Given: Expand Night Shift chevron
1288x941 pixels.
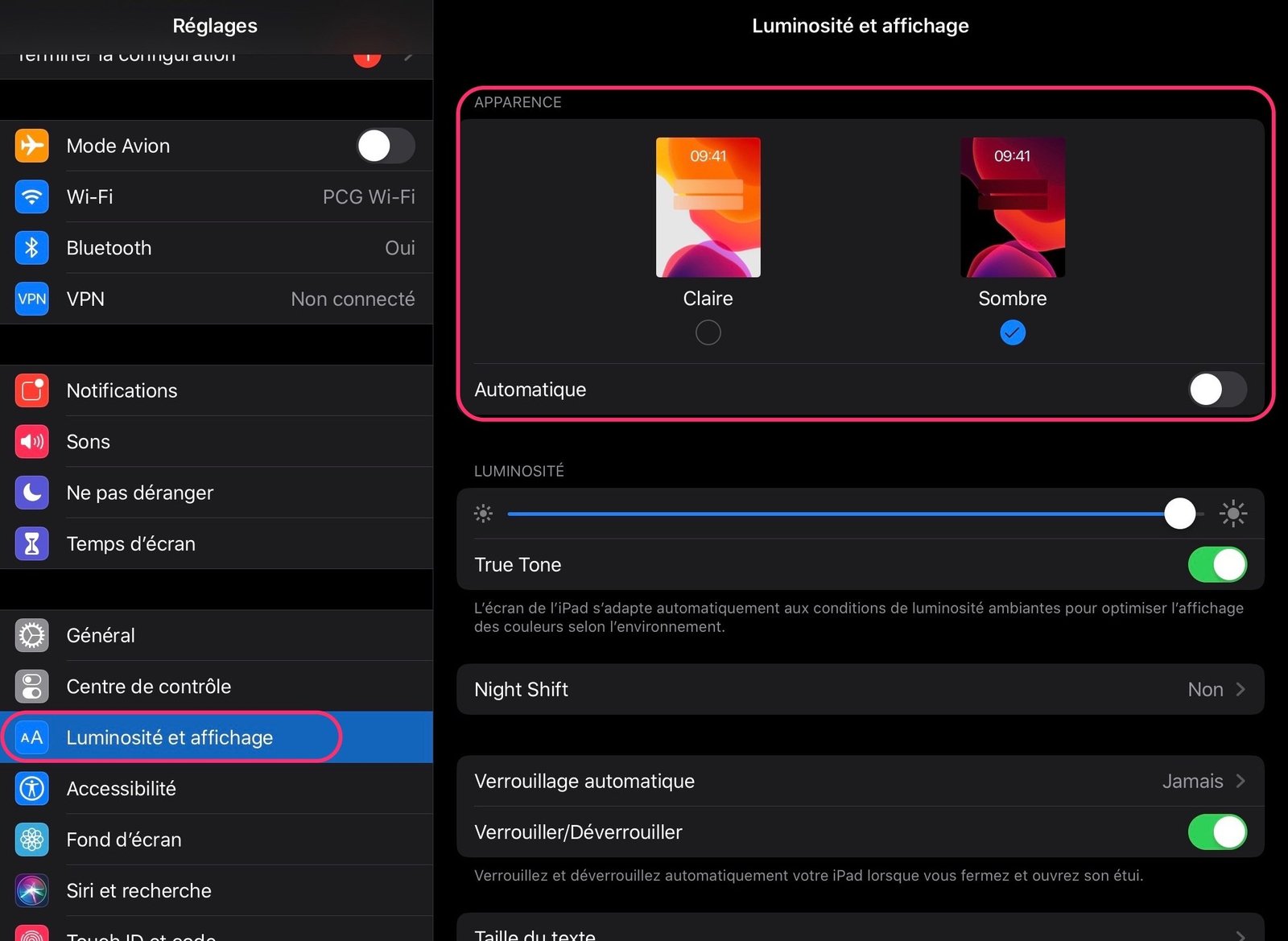Looking at the screenshot, I should click(x=1241, y=689).
